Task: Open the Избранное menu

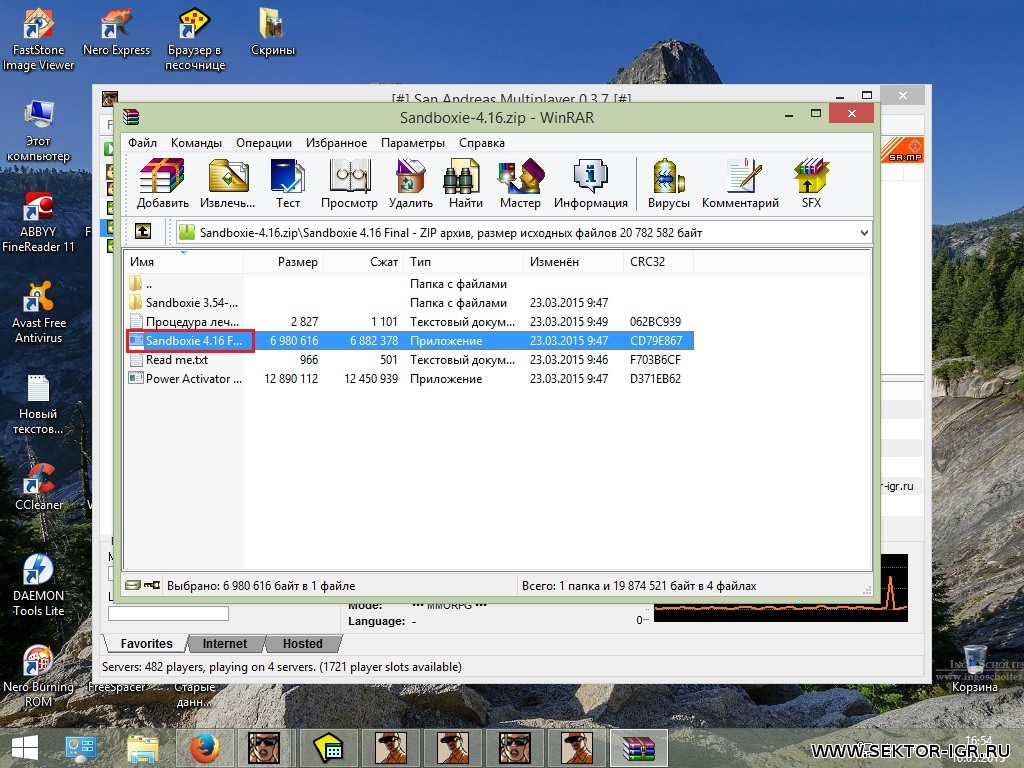Action: click(x=336, y=142)
